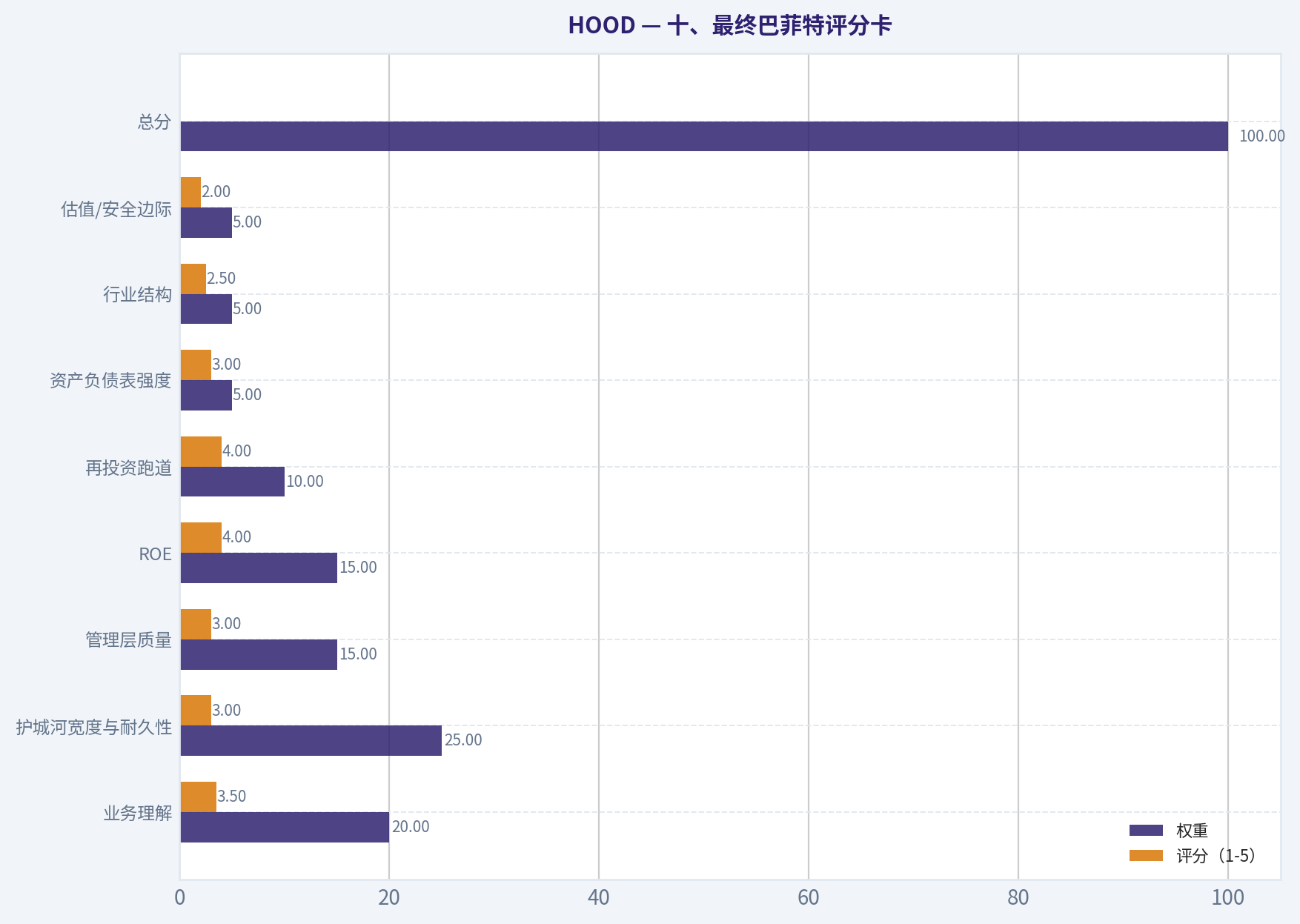
Task: Click the "2.50" rating value label
Action: coord(222,278)
